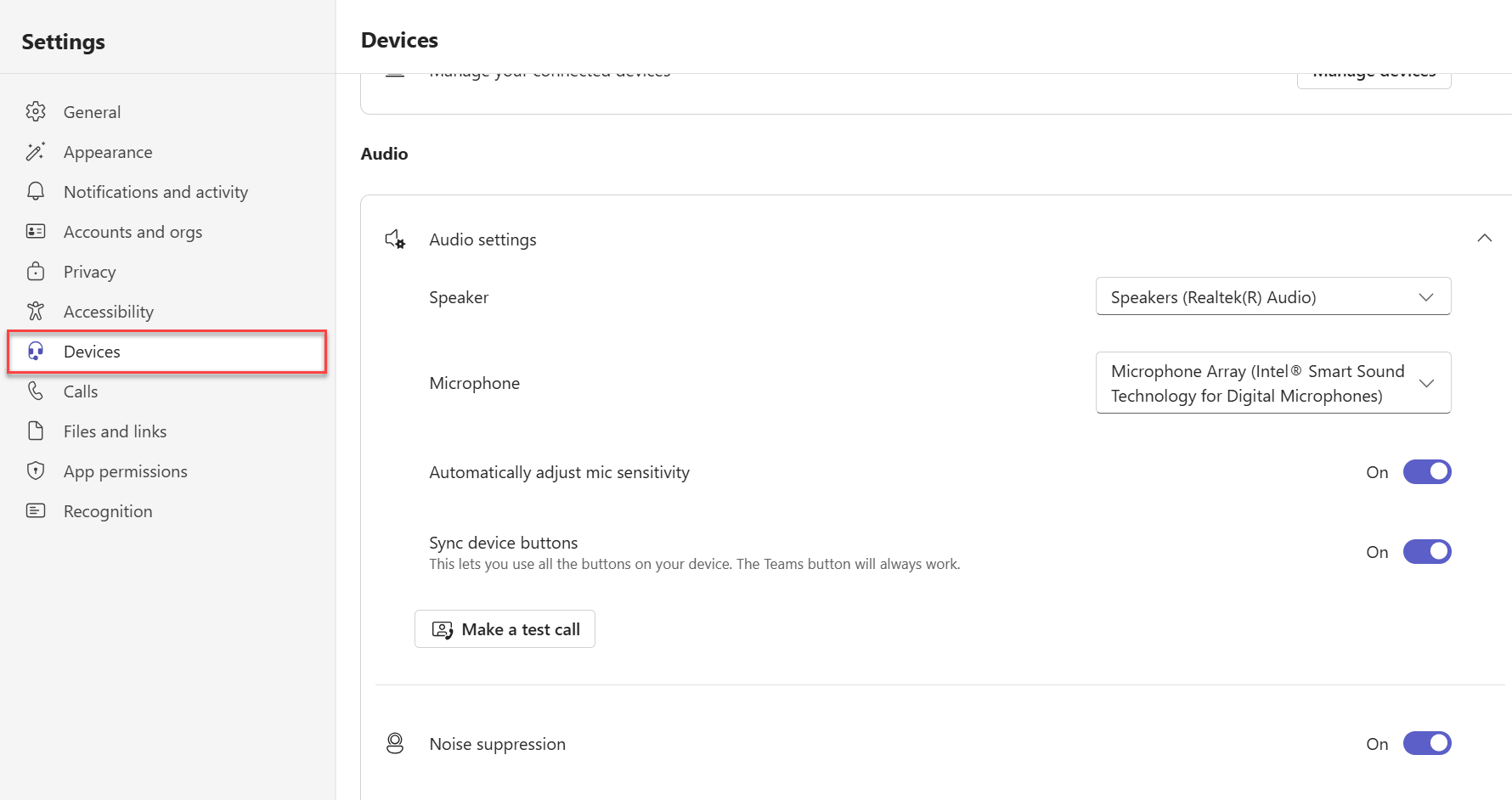The width and height of the screenshot is (1512, 800).
Task: Switch off Noise suppression
Action: pyautogui.click(x=1426, y=744)
